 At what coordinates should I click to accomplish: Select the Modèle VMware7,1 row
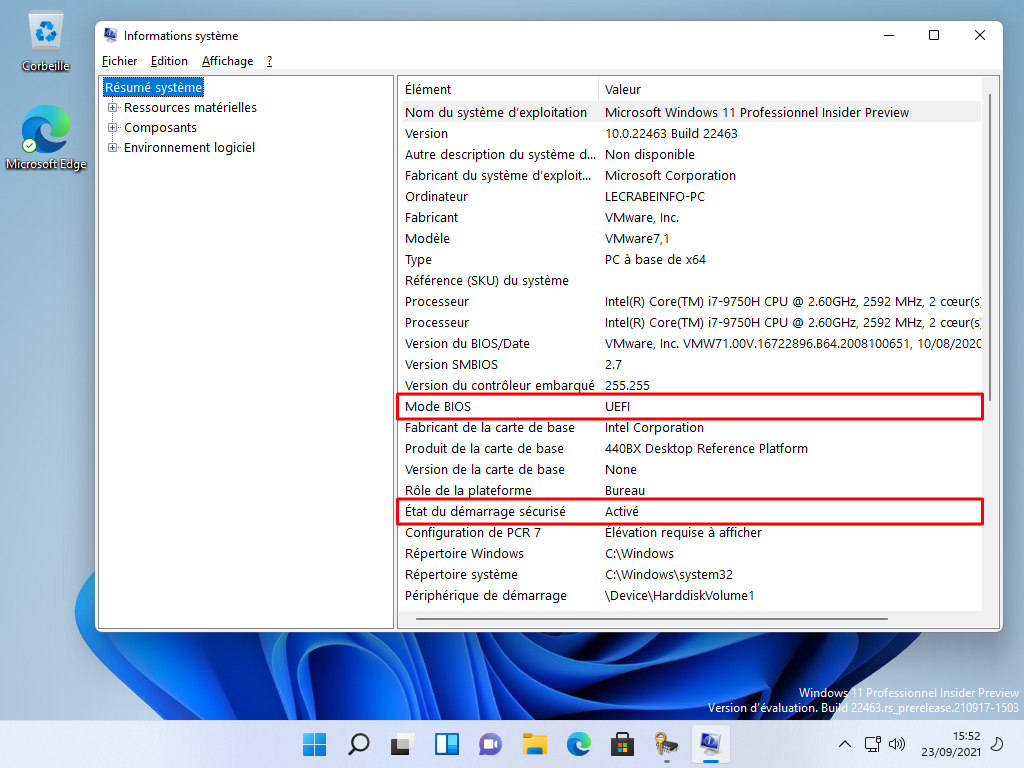pyautogui.click(x=690, y=238)
